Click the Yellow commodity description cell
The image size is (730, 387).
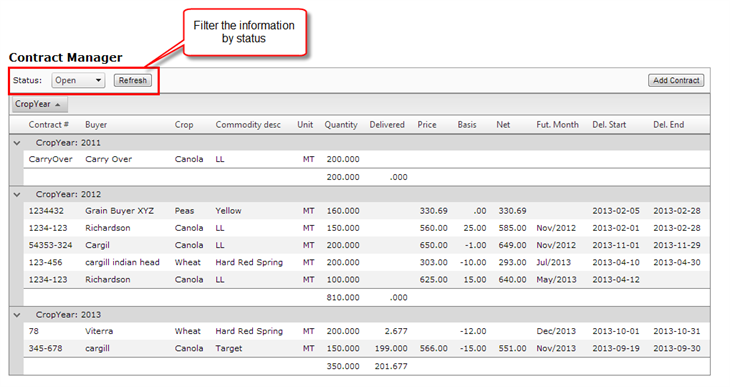click(229, 211)
